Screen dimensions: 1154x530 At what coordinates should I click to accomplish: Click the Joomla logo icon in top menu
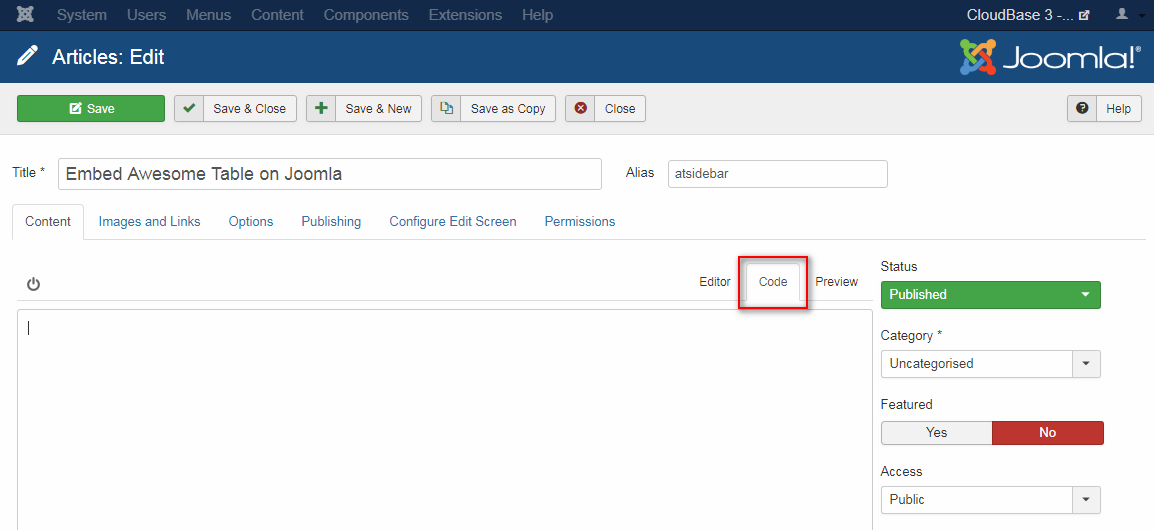point(25,15)
